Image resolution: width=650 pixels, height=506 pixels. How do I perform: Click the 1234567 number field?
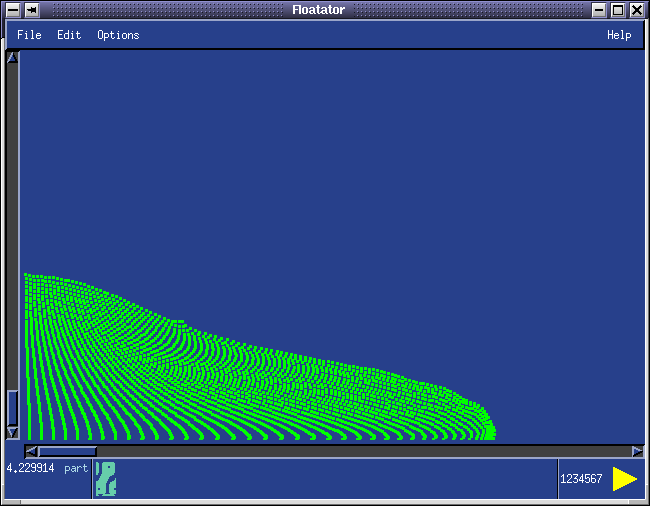(x=581, y=479)
